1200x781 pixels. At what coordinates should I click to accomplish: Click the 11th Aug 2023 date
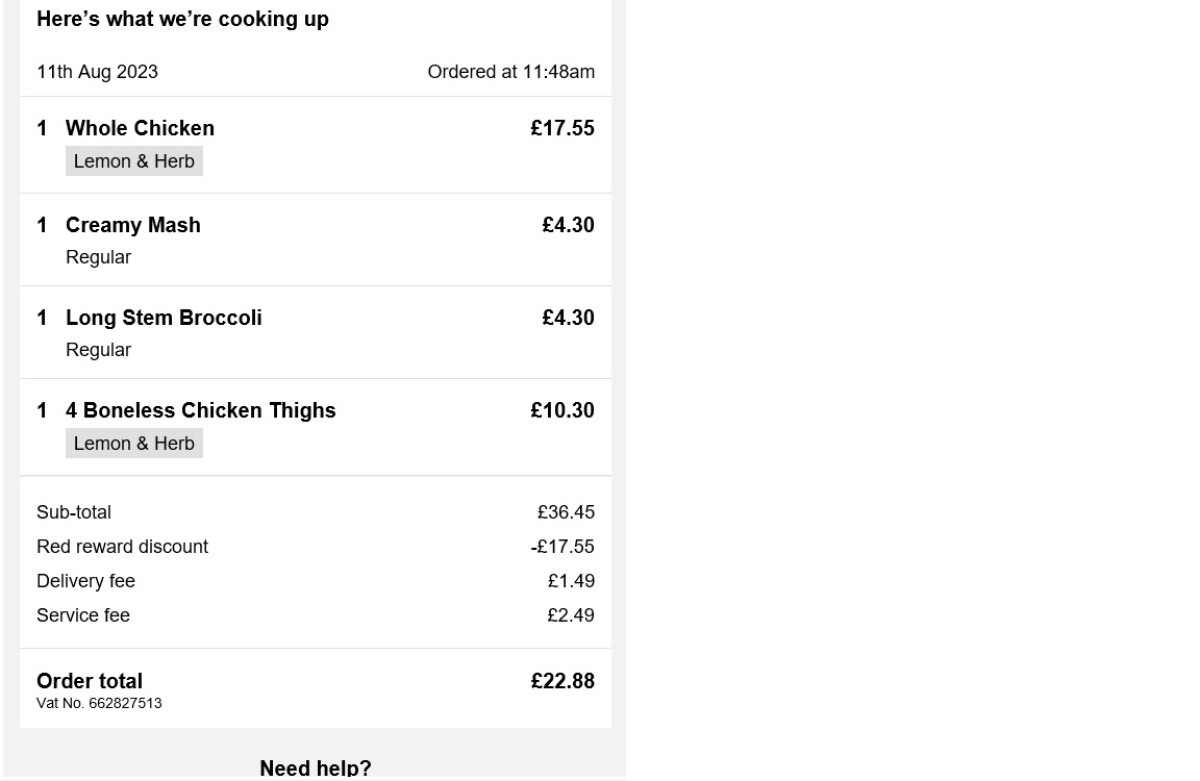97,72
